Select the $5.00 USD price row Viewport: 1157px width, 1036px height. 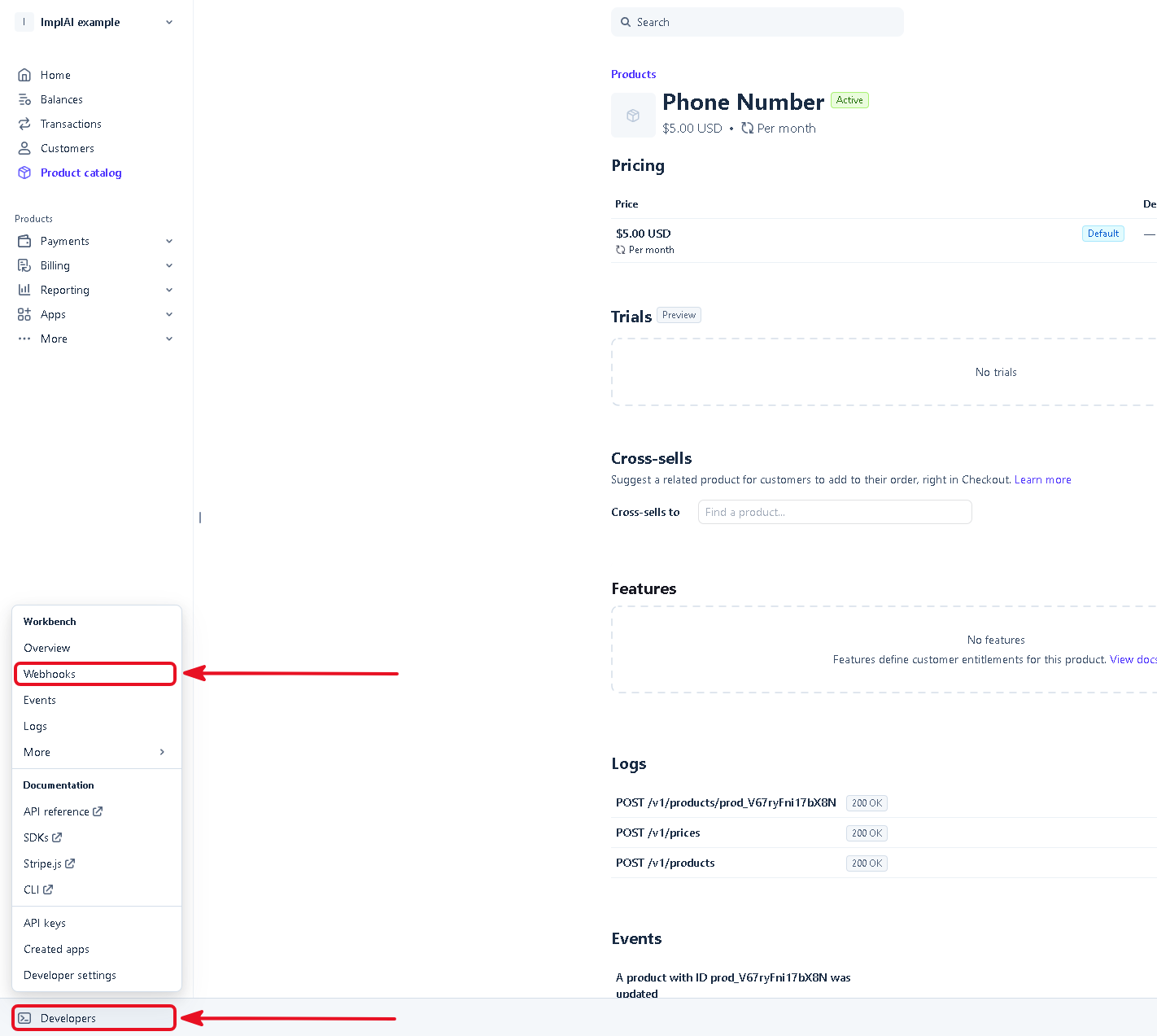click(x=884, y=241)
